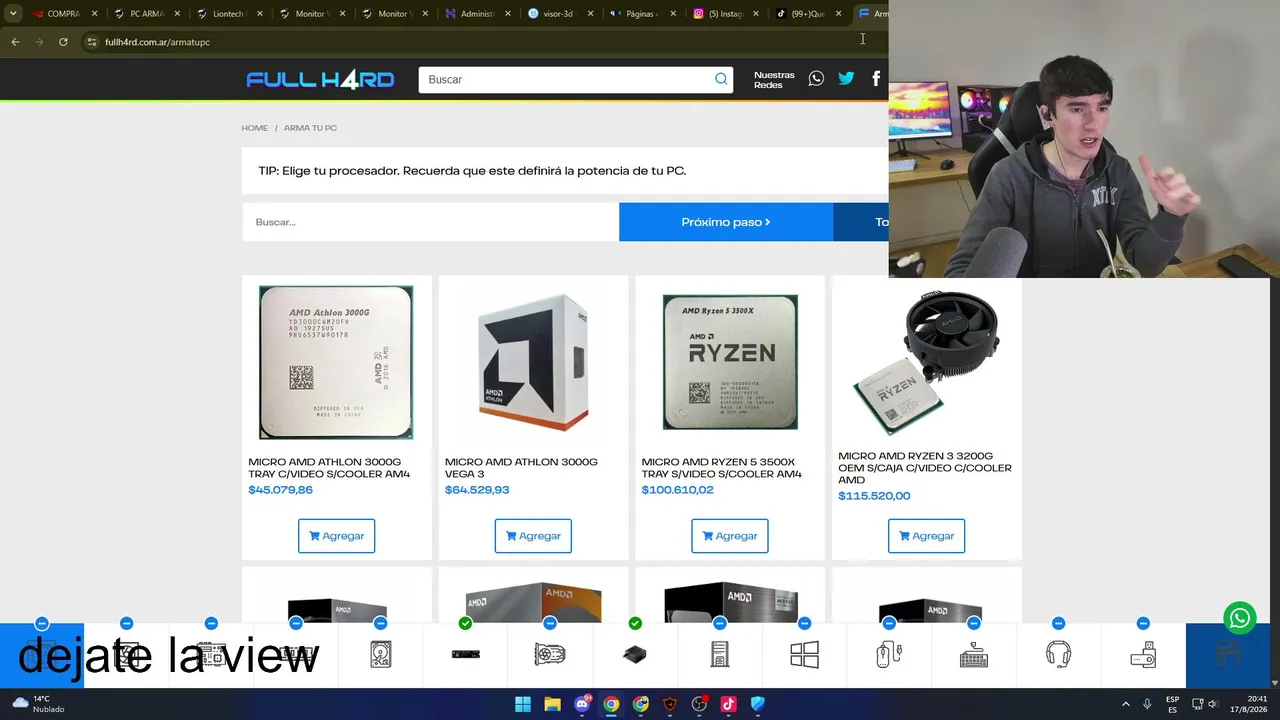
Task: Select the M.2 SSD stick category icon
Action: pos(465,654)
